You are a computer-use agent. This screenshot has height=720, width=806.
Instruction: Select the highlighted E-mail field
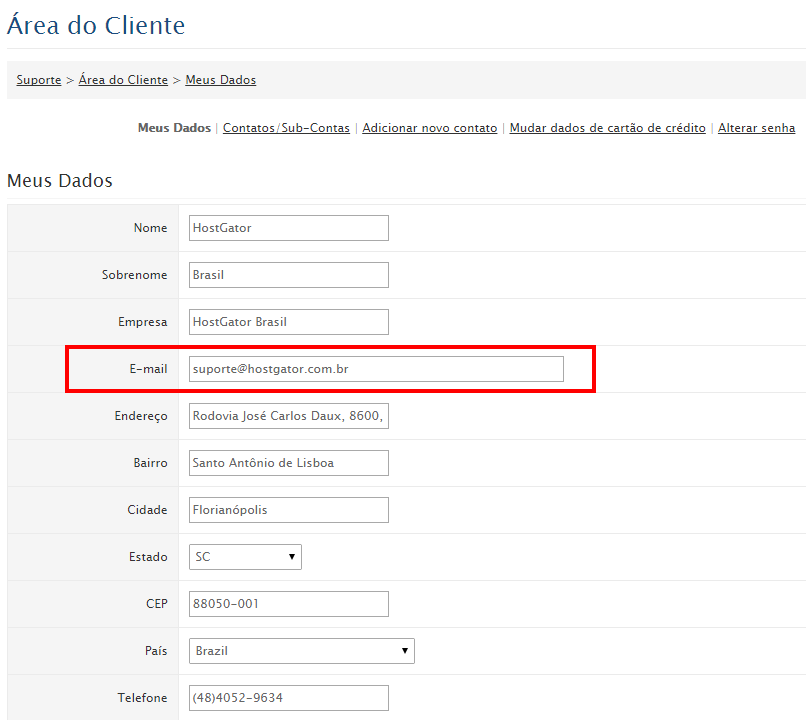376,368
